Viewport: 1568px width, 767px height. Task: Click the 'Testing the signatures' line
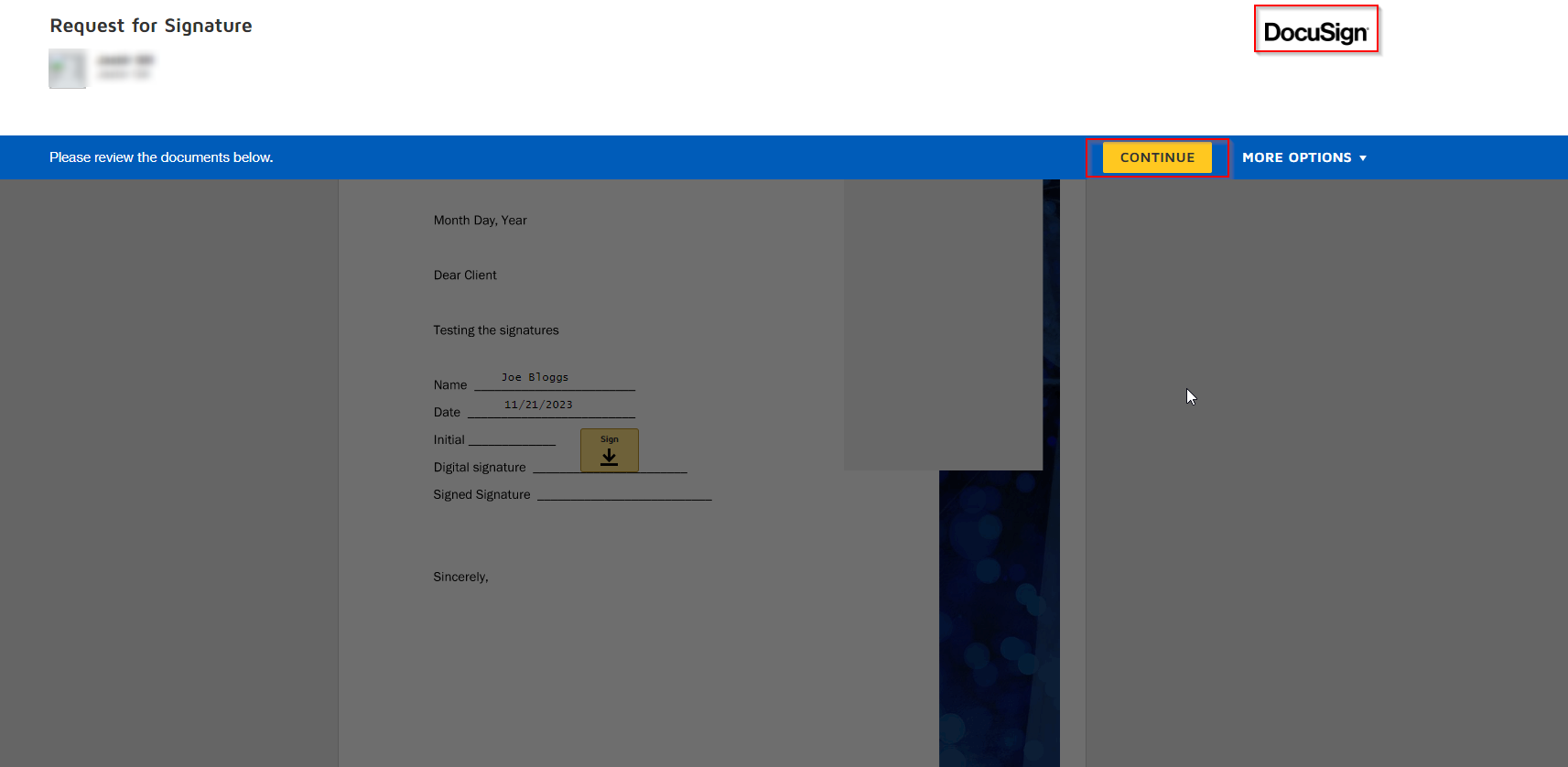pos(495,330)
